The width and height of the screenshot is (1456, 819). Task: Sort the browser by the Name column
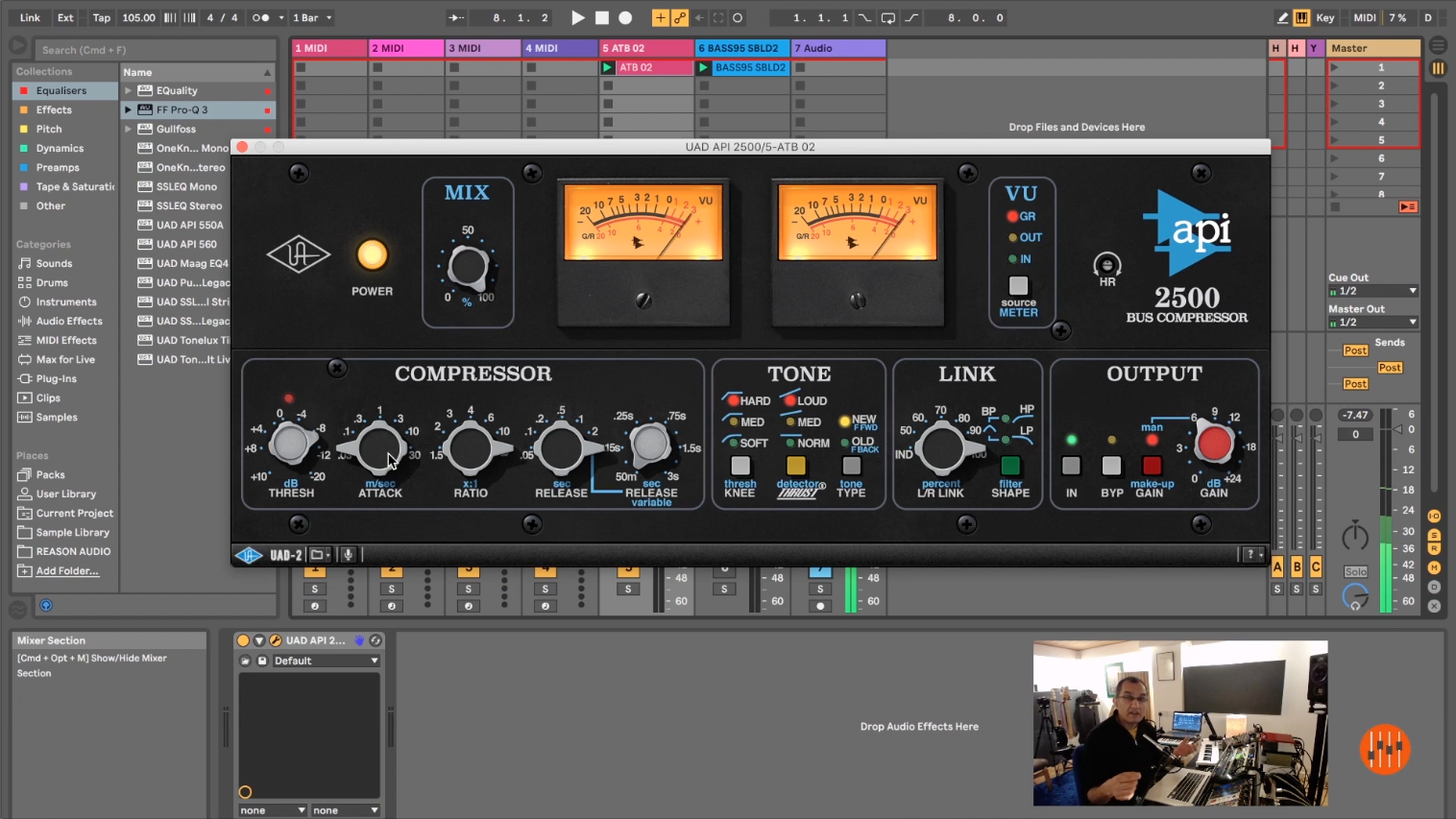pyautogui.click(x=197, y=72)
